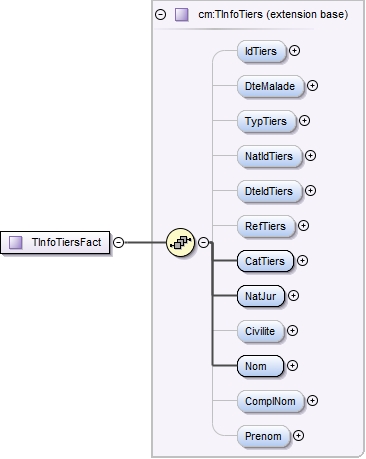Expand the Prenom element

(298, 436)
